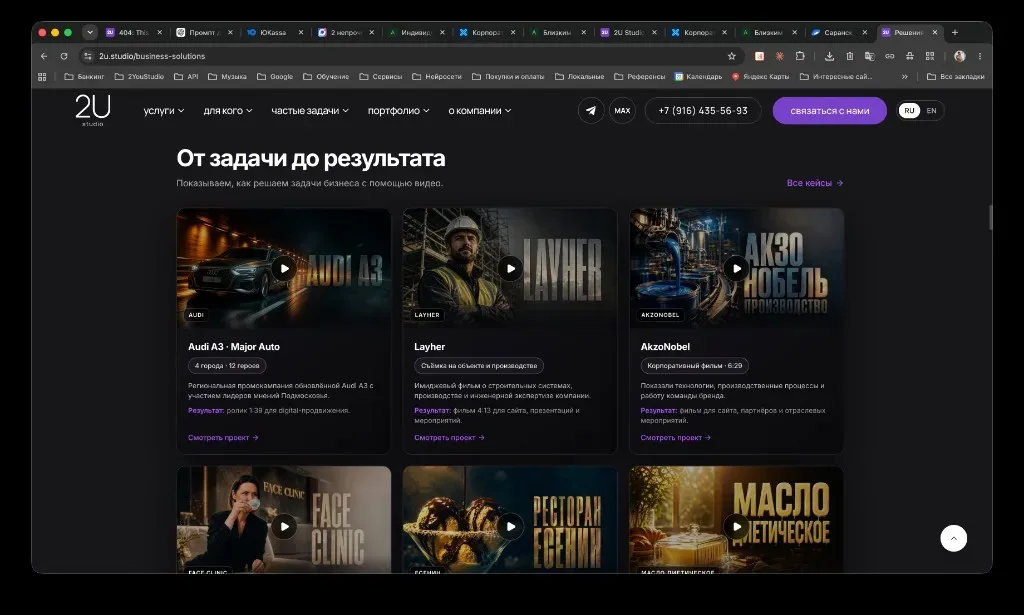The width and height of the screenshot is (1024, 615).
Task: Open Смотреть проект for AkzoNobel
Action: coord(675,437)
